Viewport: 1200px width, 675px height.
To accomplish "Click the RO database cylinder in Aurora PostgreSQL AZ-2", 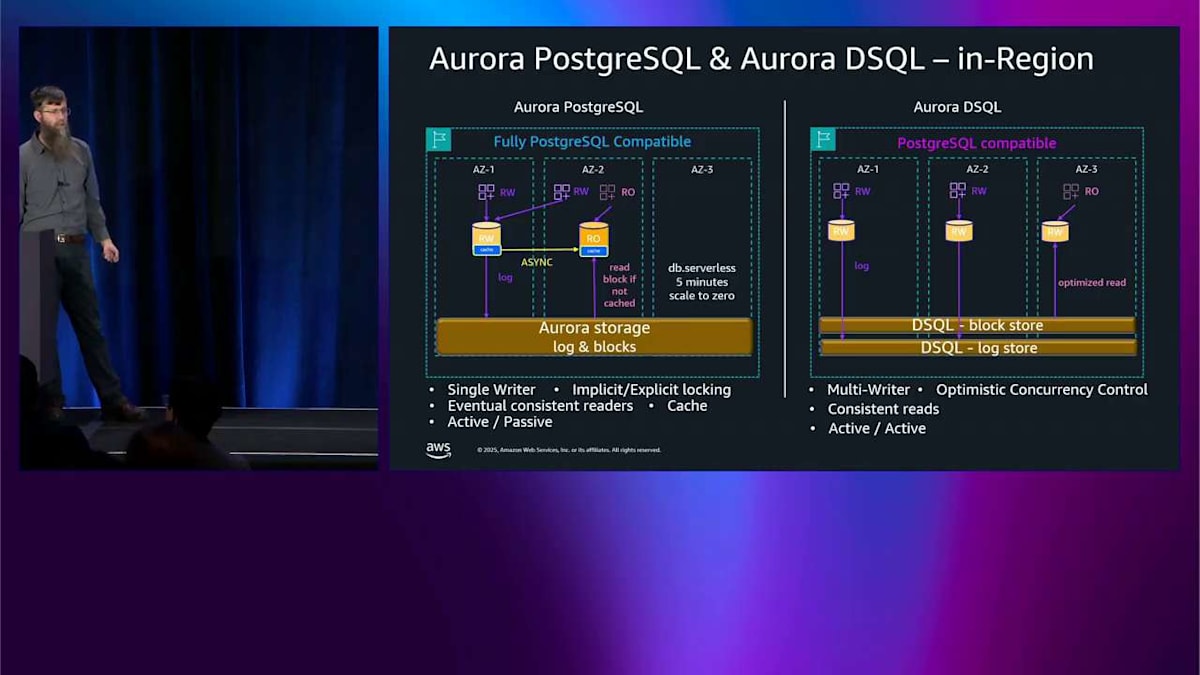I will pos(594,239).
